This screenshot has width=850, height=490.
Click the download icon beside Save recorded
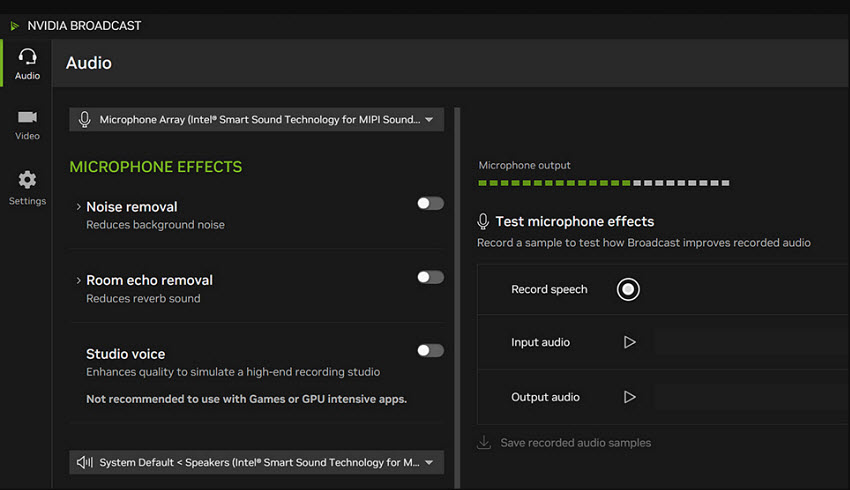484,442
